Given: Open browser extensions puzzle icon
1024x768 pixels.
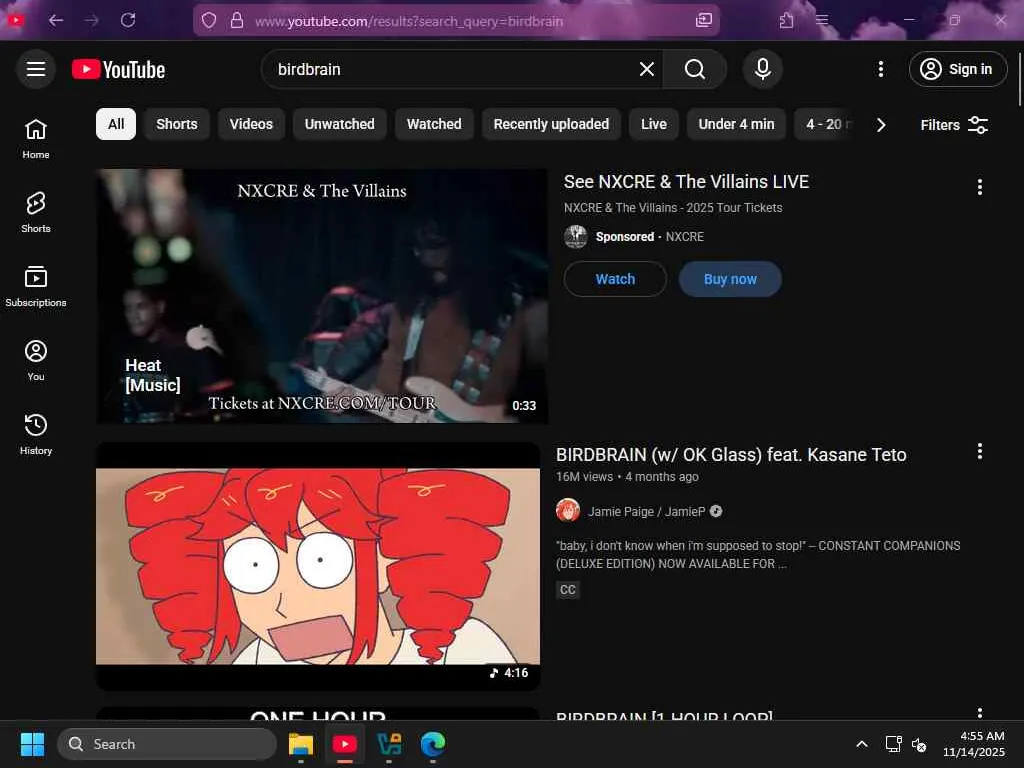Looking at the screenshot, I should 786,21.
